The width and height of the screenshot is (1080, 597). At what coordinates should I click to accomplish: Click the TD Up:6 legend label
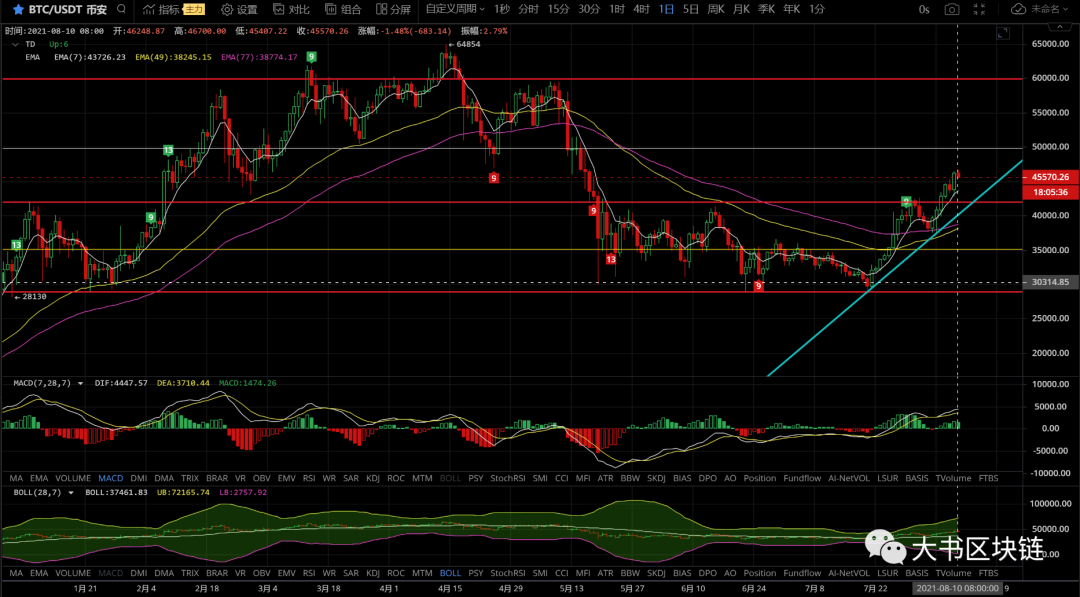tap(47, 45)
